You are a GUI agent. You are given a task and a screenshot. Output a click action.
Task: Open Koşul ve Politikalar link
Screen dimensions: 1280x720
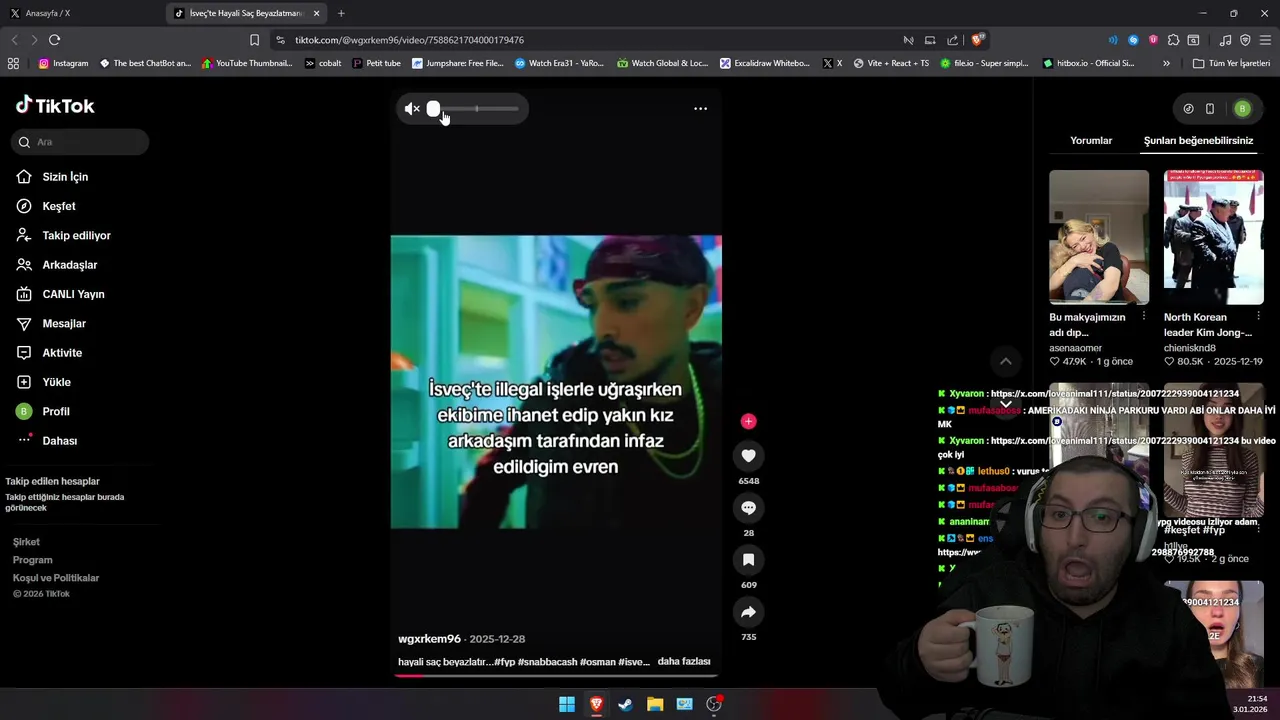click(x=56, y=578)
